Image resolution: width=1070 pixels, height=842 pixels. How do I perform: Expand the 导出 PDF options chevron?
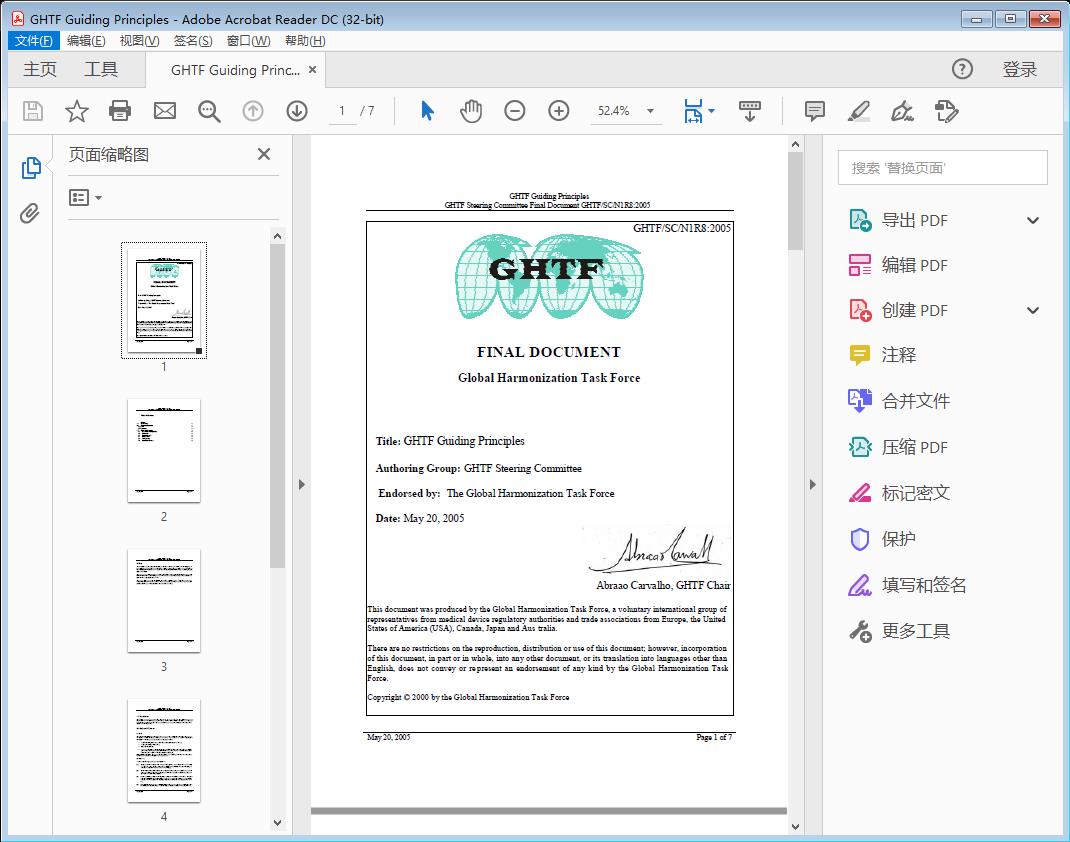point(1033,219)
